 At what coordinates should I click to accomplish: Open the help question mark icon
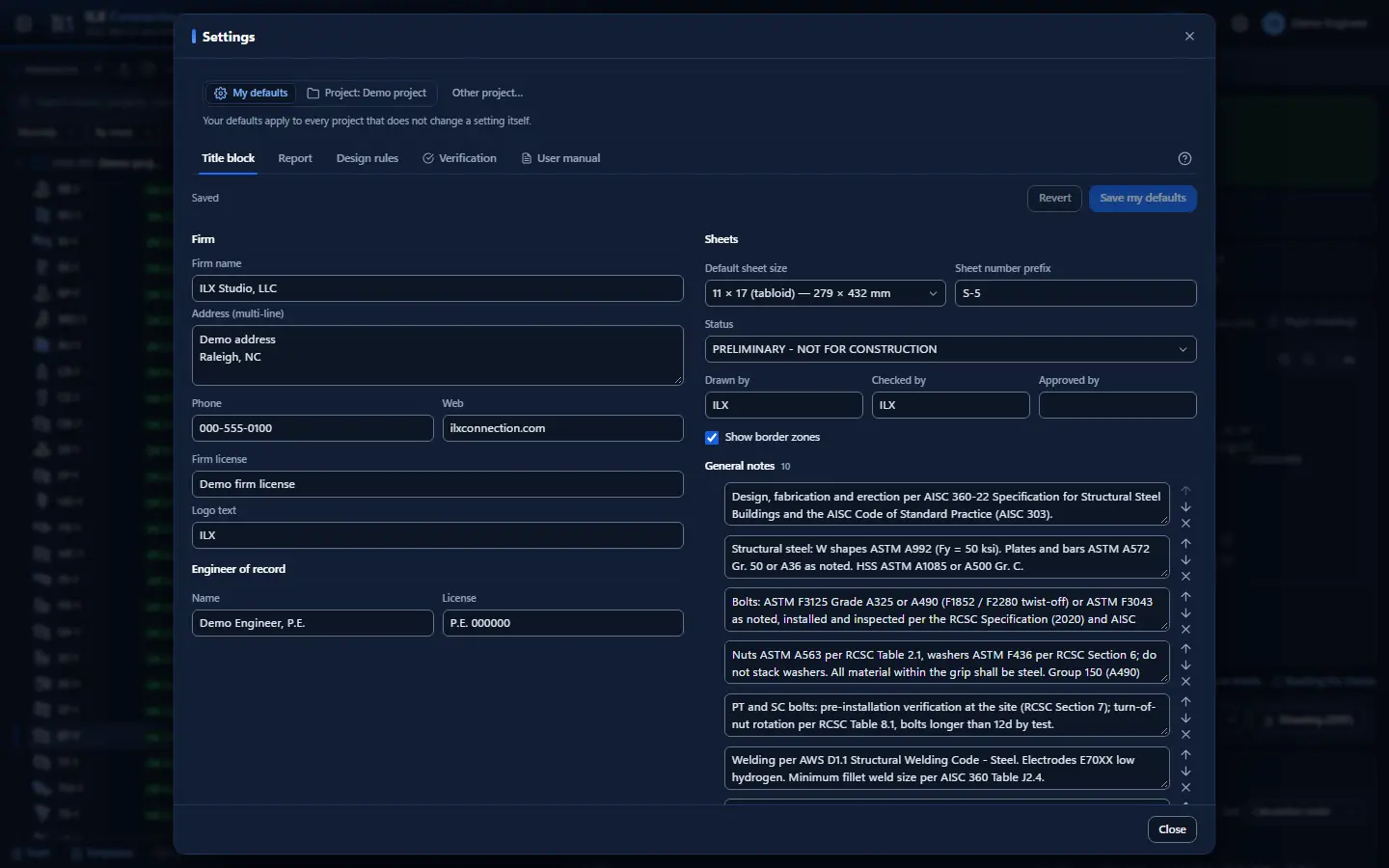click(x=1185, y=158)
